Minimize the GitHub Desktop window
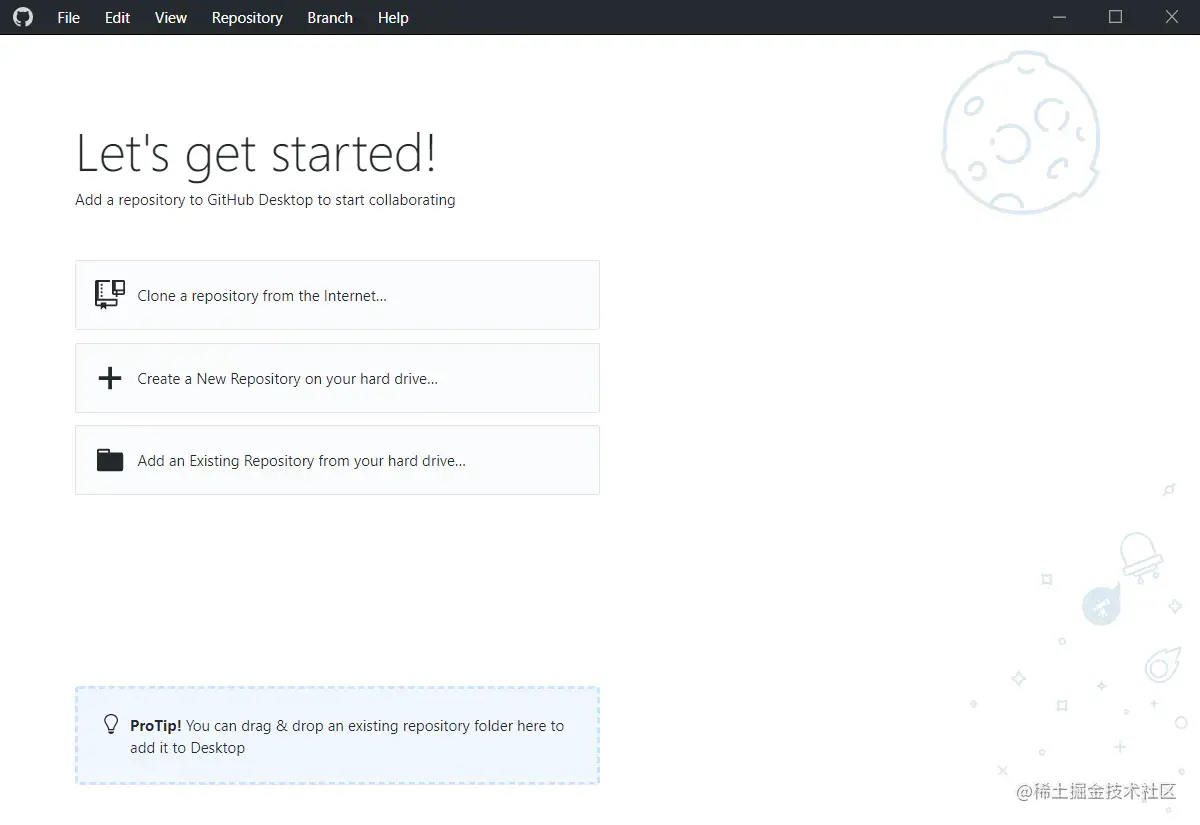 (x=1059, y=17)
